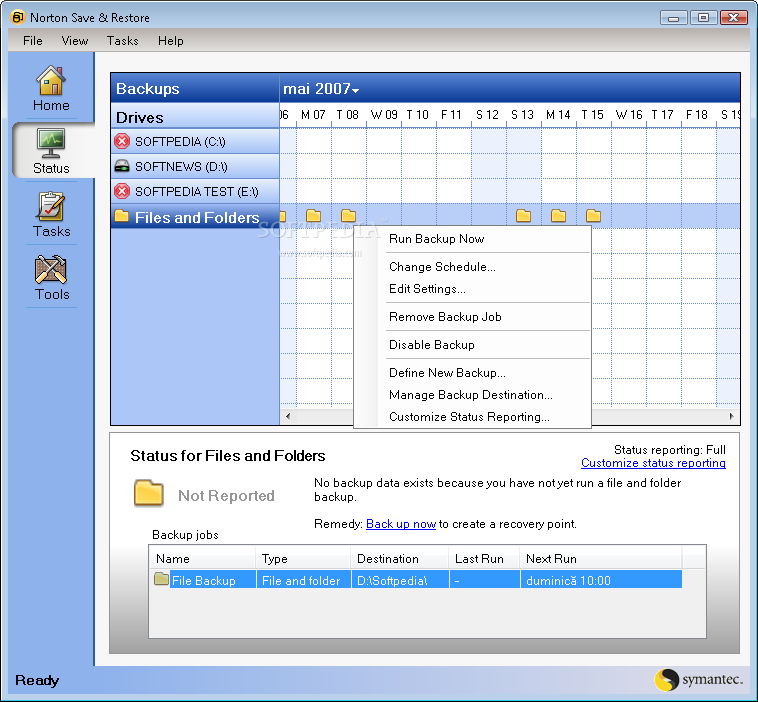
Task: Select the SOFTPEDIA TEST (E:\) drive row
Action: (195, 191)
